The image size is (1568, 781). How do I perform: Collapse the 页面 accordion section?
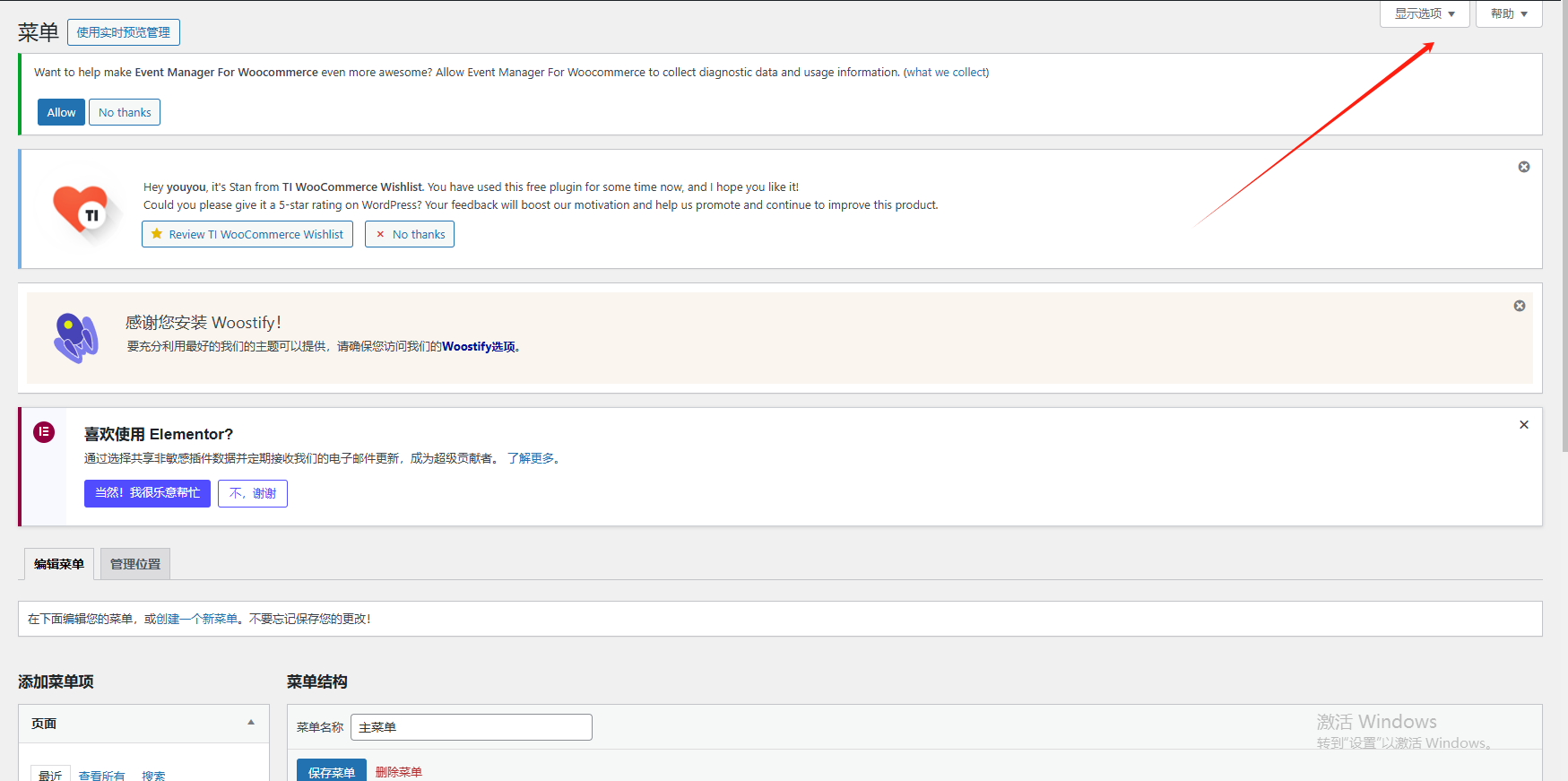(x=251, y=723)
